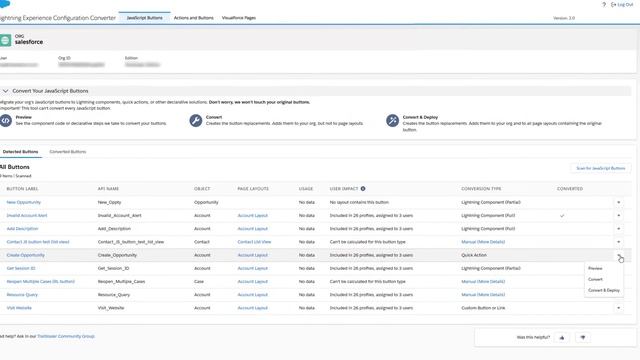Open the Add Description button link
This screenshot has width=640, height=360.
[x=22, y=229]
